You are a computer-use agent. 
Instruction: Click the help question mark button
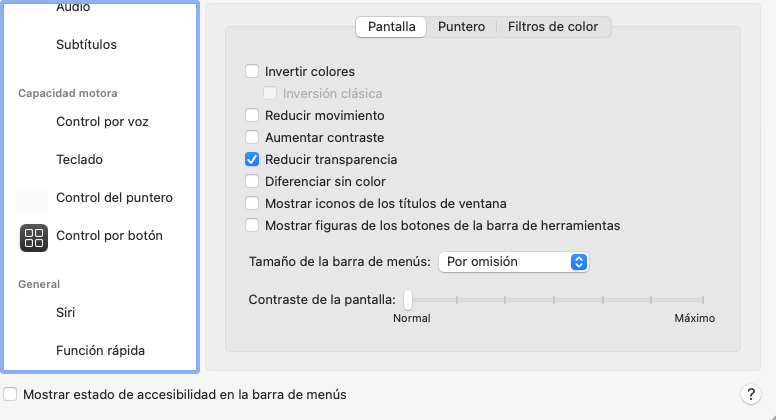pyautogui.click(x=750, y=394)
